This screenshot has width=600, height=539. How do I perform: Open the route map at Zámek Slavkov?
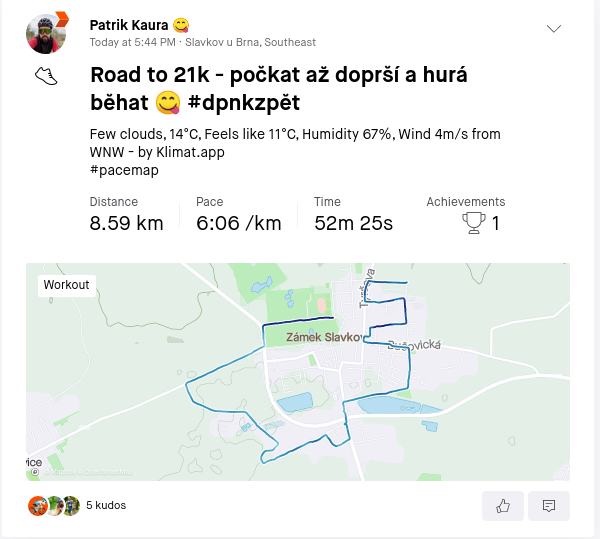point(298,372)
